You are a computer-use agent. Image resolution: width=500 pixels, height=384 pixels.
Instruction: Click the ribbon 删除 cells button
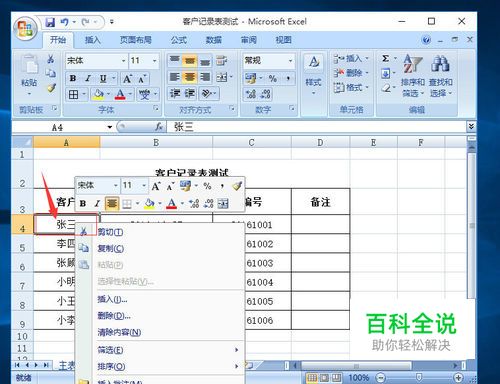pos(351,73)
